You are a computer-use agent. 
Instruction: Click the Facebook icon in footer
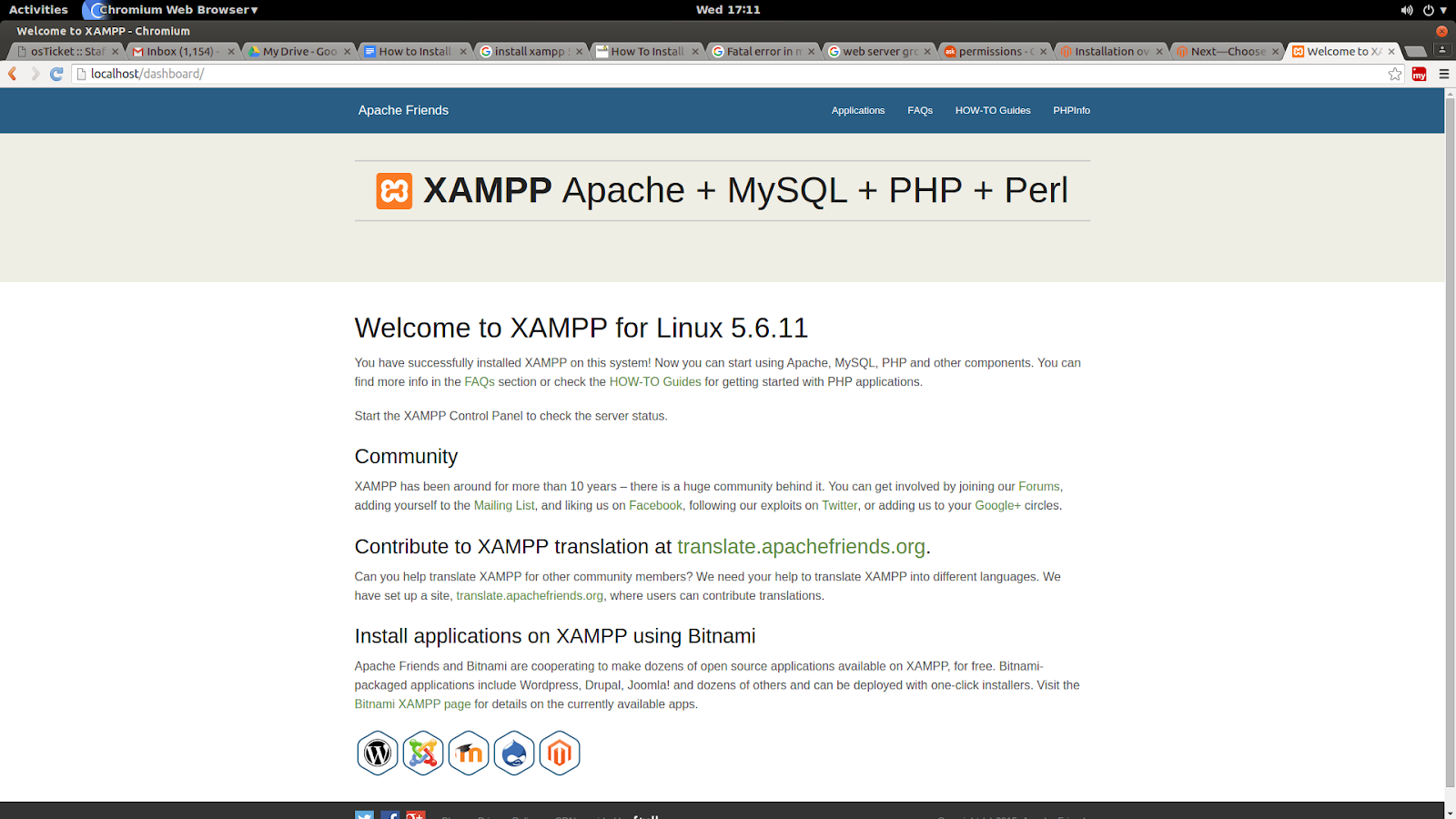pos(389,815)
